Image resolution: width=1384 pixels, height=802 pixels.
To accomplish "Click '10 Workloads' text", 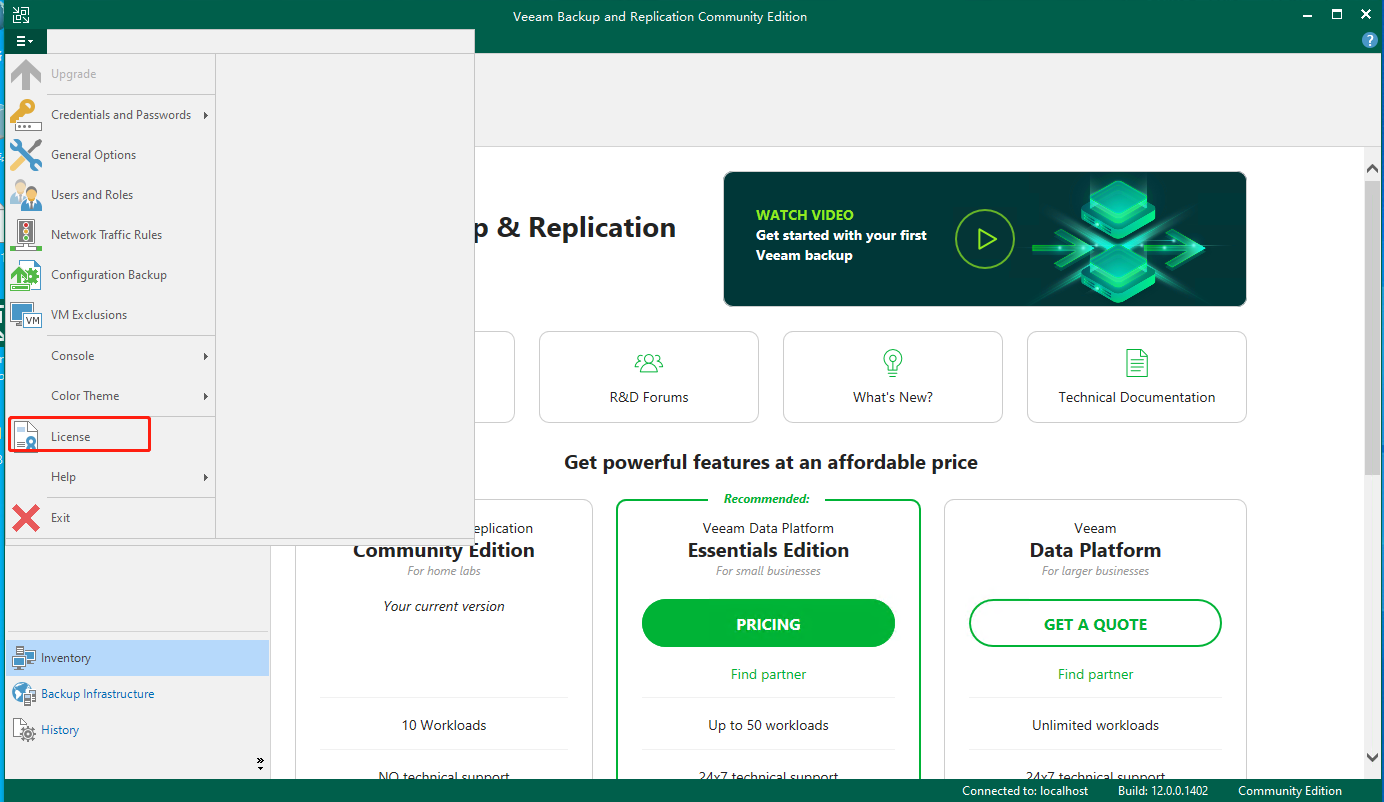I will 444,725.
